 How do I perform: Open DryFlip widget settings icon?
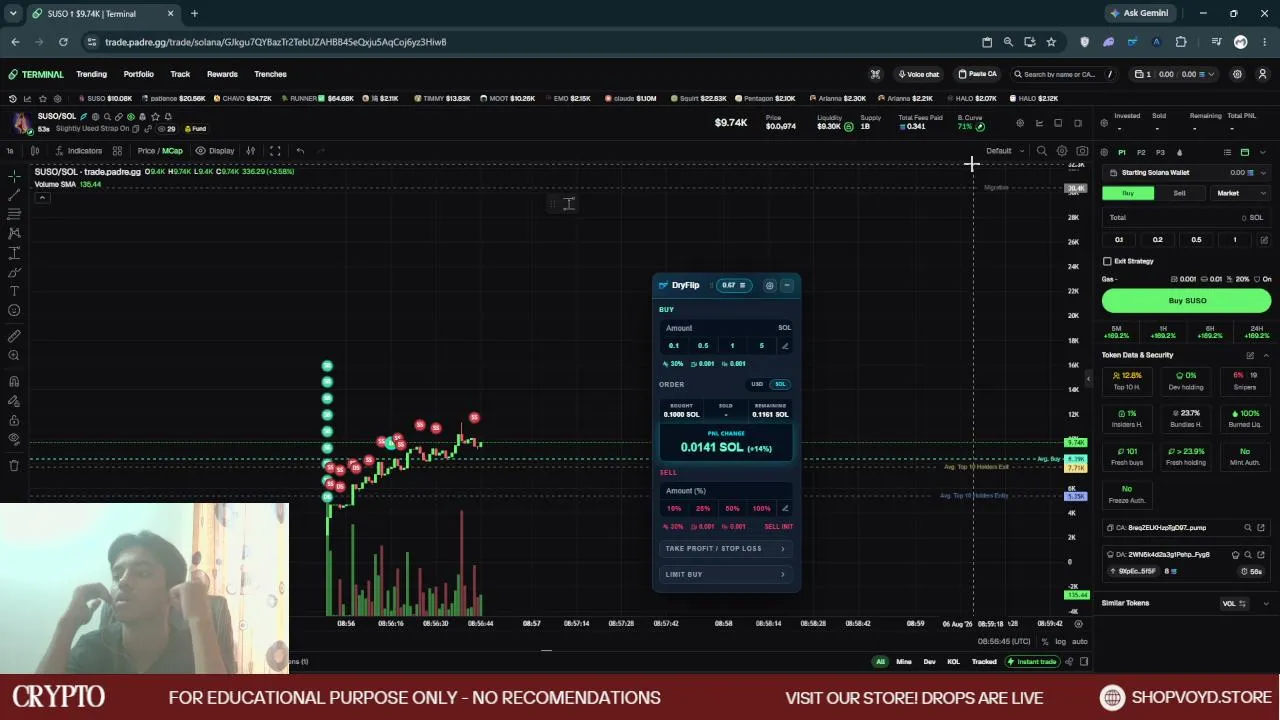[769, 286]
